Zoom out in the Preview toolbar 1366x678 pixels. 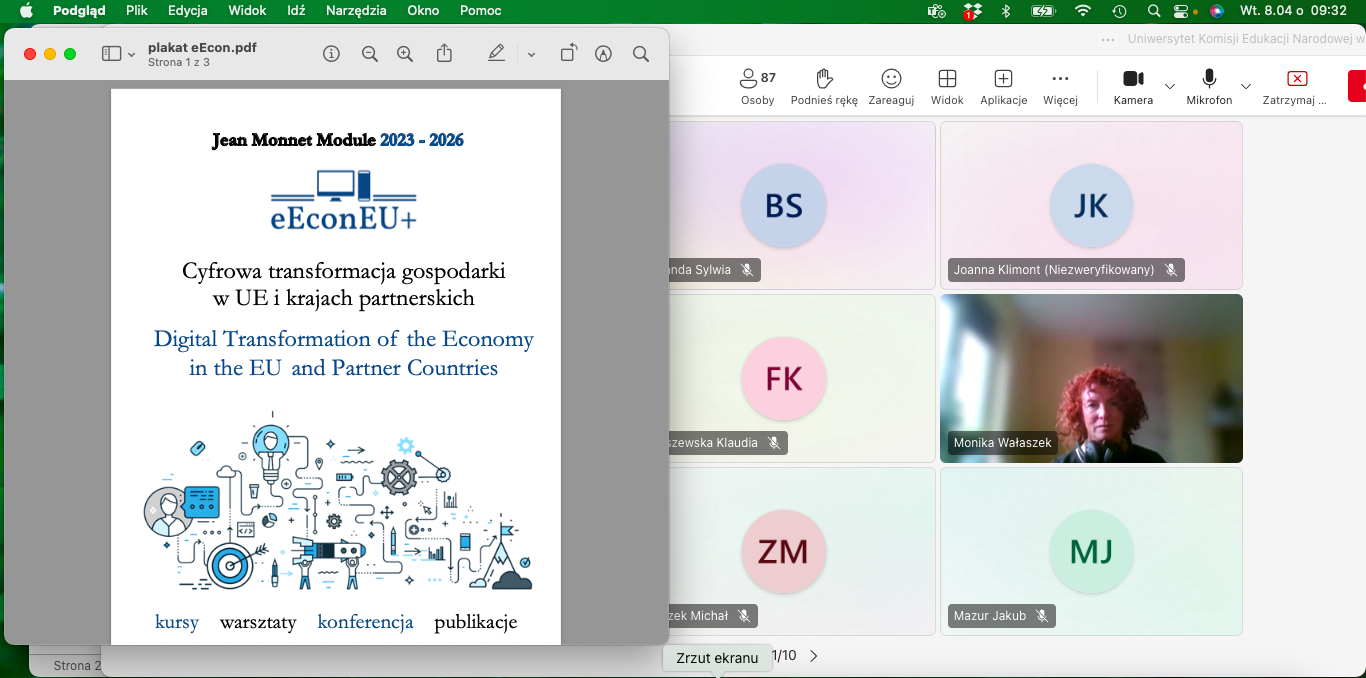point(370,54)
